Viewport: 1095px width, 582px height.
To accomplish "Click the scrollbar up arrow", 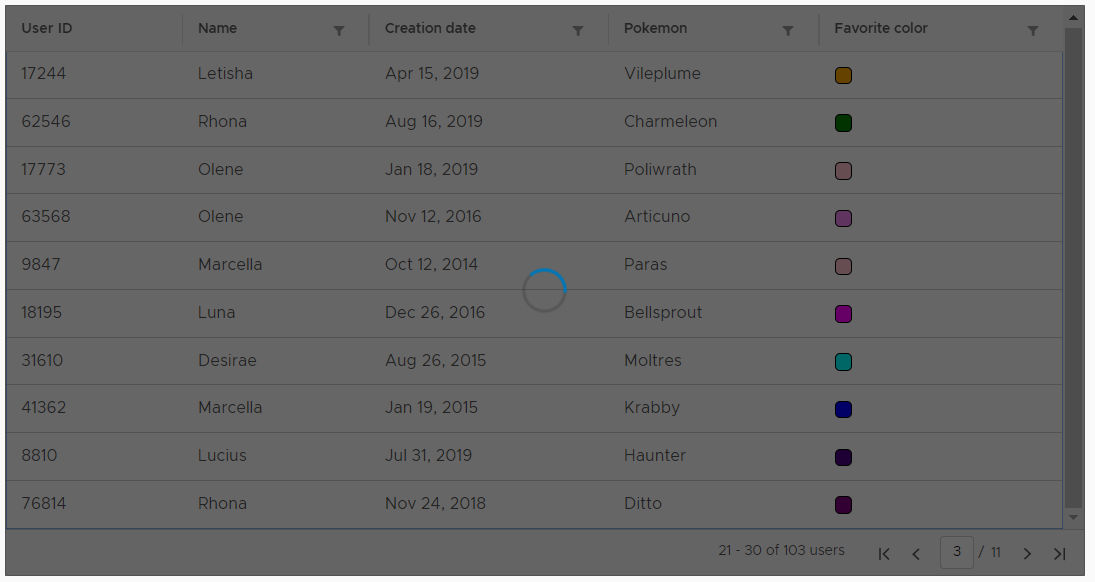I will [1074, 17].
